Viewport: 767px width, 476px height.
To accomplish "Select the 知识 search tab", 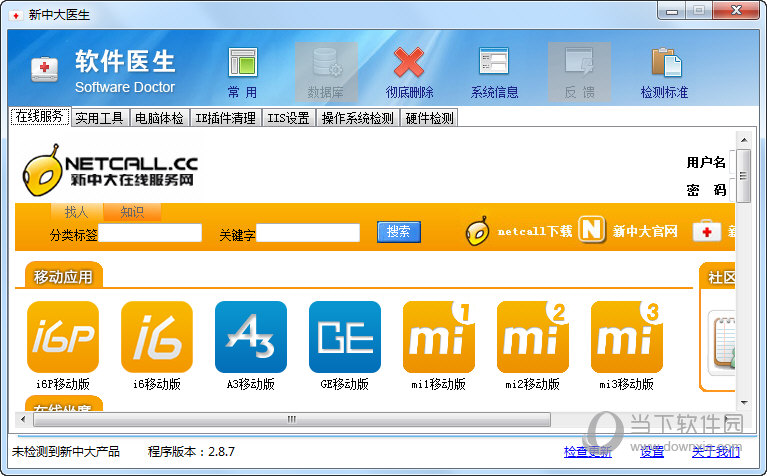I will coord(132,212).
